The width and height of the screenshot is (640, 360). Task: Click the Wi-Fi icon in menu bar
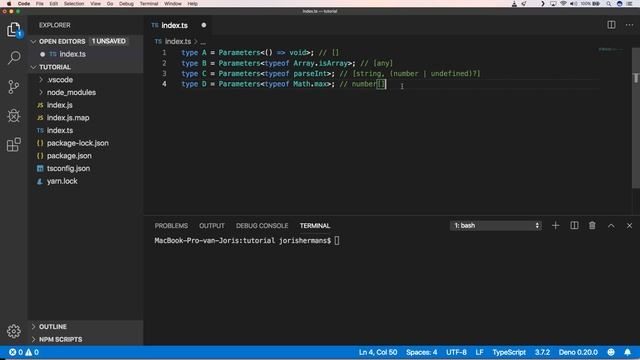coord(563,4)
